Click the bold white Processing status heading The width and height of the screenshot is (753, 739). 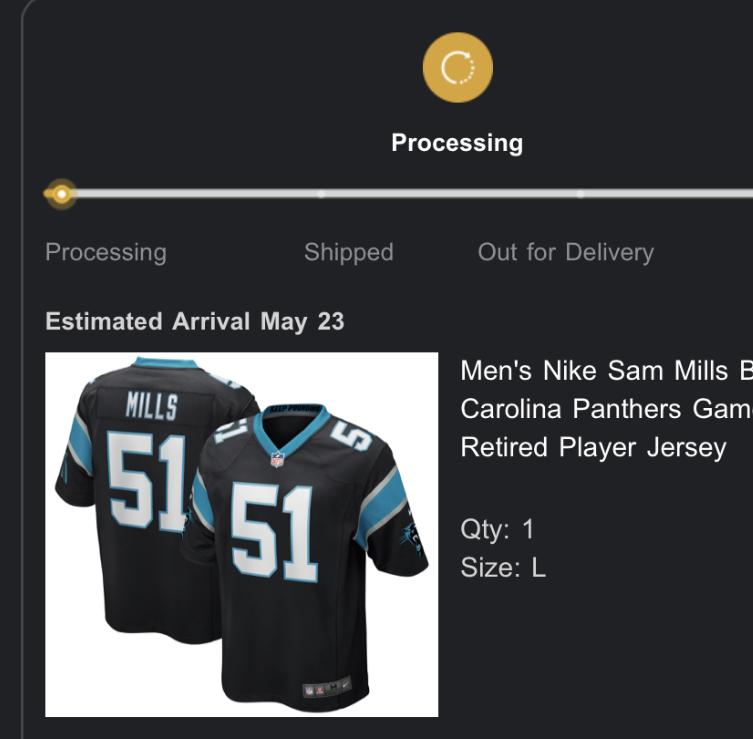[457, 143]
